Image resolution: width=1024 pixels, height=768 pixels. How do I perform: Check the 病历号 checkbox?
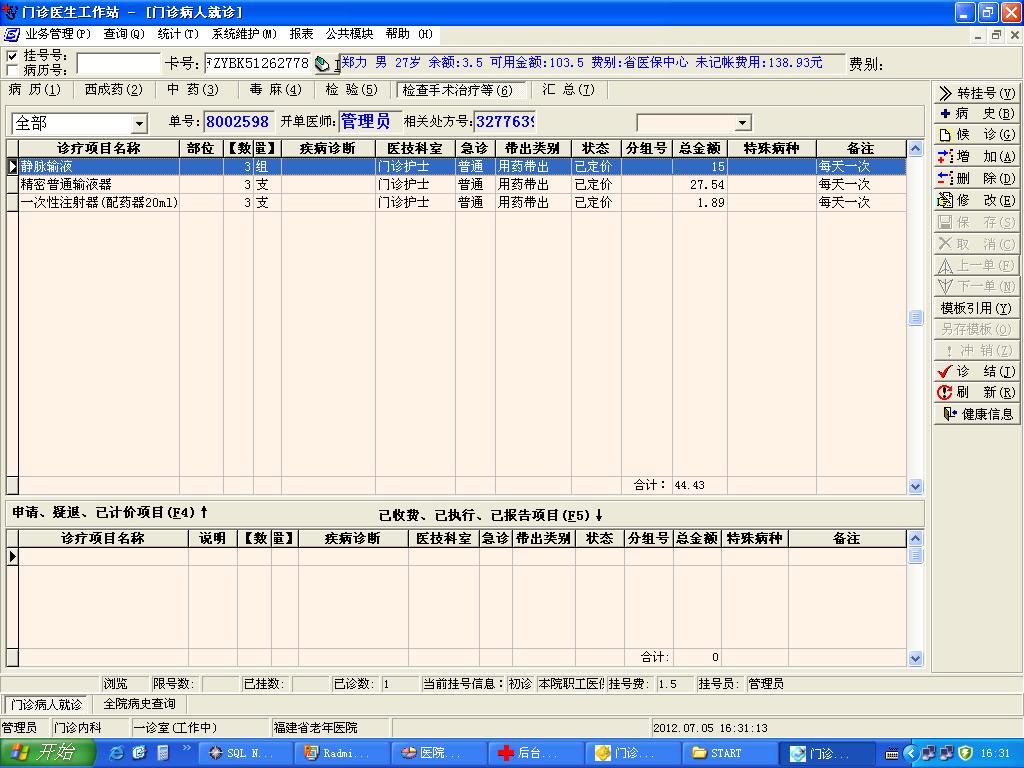point(12,70)
